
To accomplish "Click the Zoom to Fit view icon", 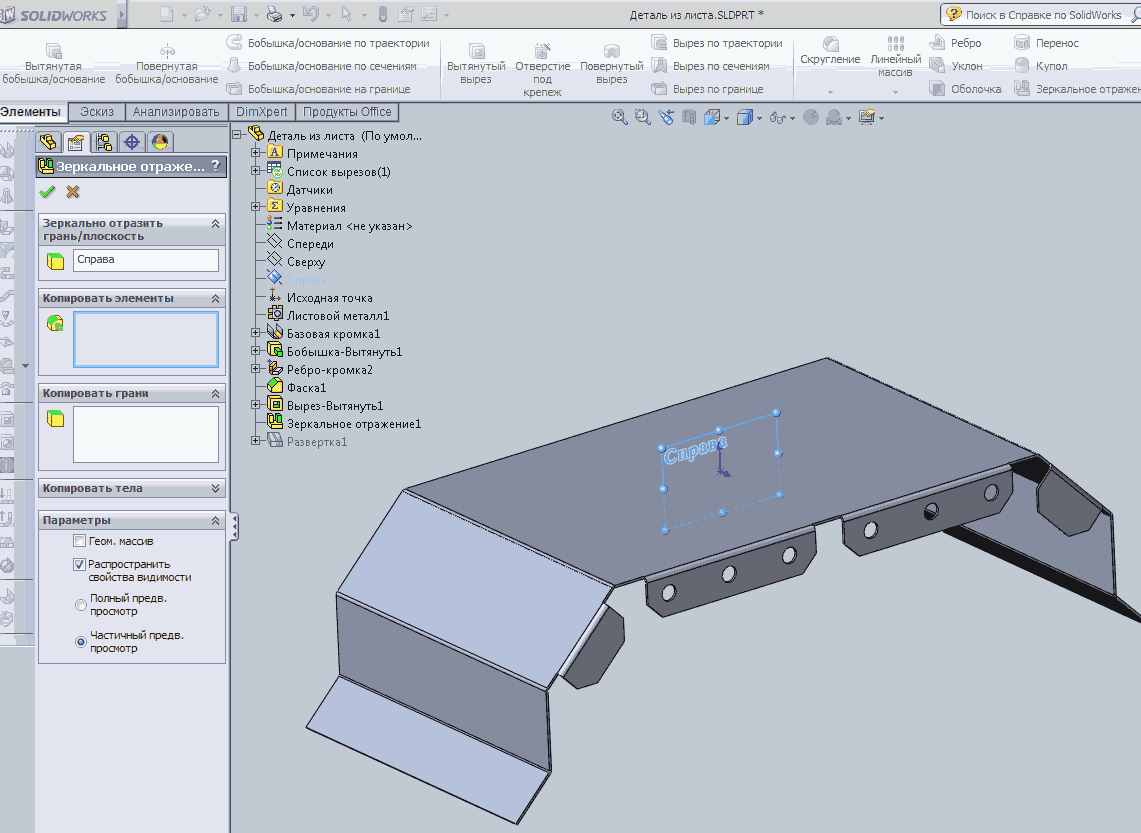I will [x=619, y=117].
